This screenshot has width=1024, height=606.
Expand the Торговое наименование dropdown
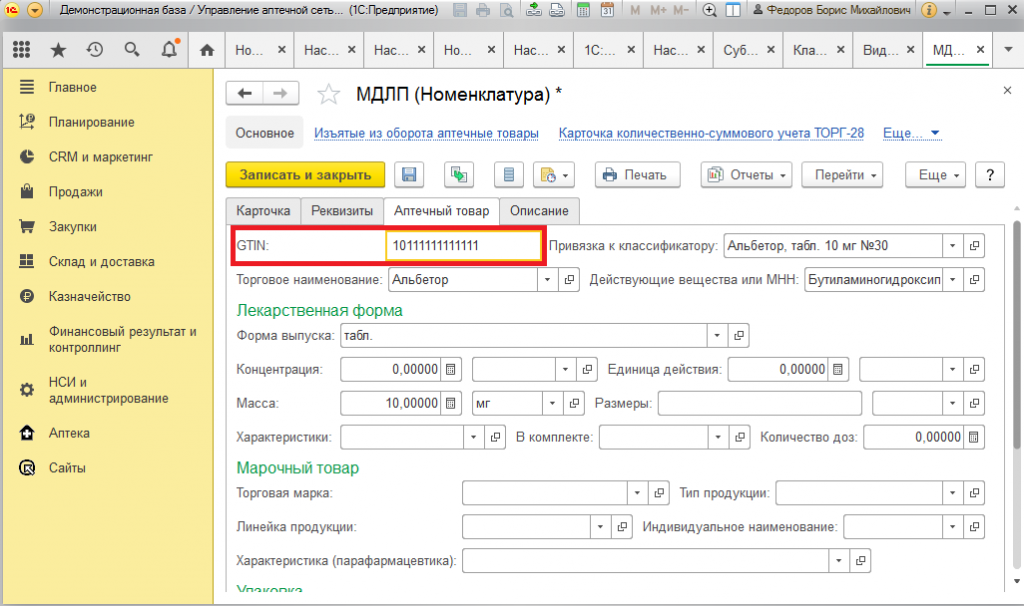(547, 279)
